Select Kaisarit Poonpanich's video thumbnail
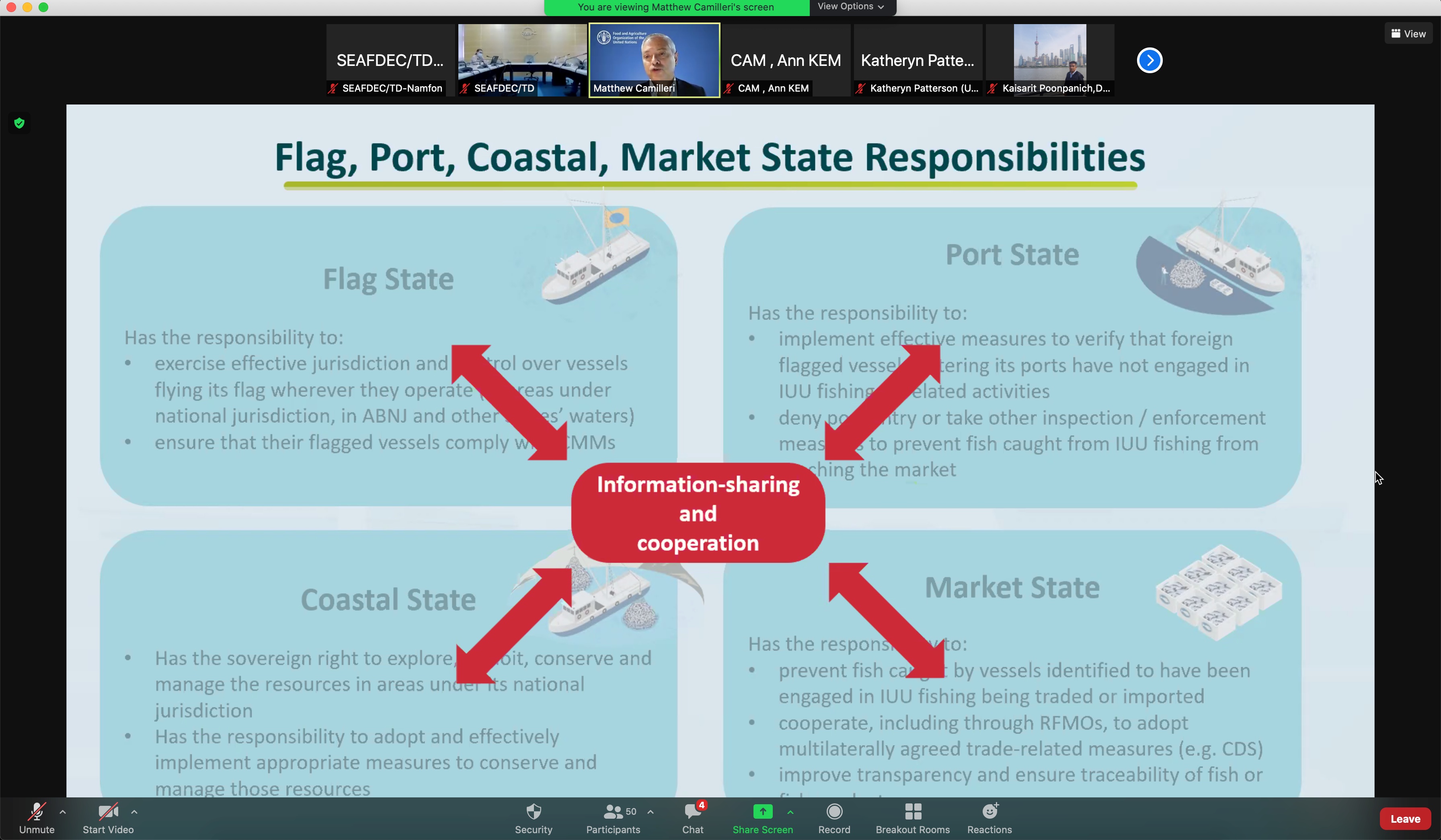Screen dimensions: 1441x840 1049,60
